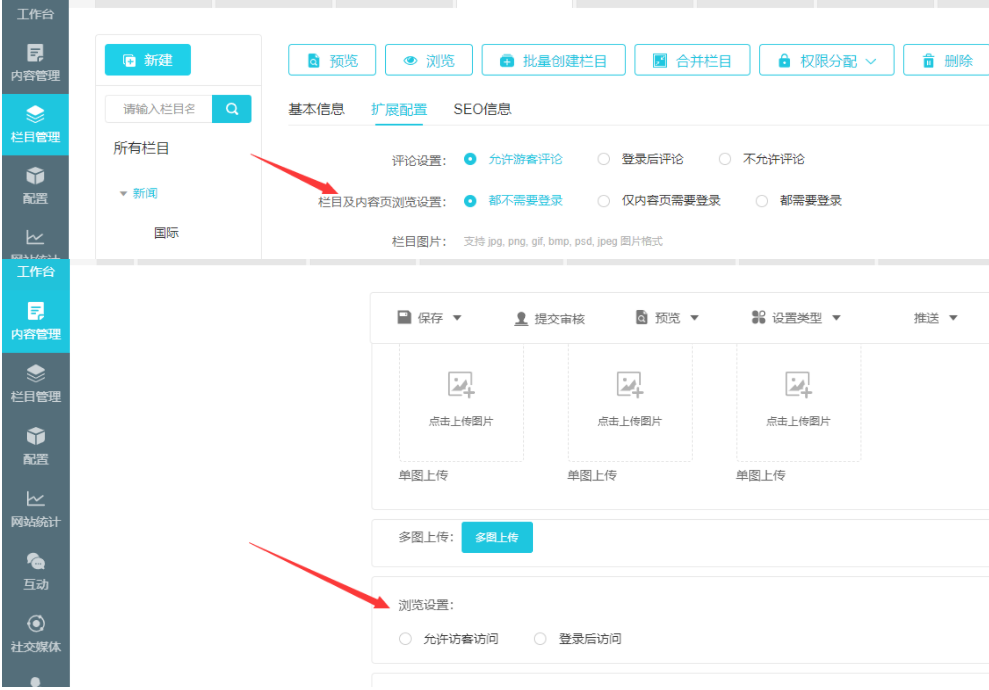Collapse the 新闻 tree node arrow
The width and height of the screenshot is (989, 690).
tap(124, 194)
